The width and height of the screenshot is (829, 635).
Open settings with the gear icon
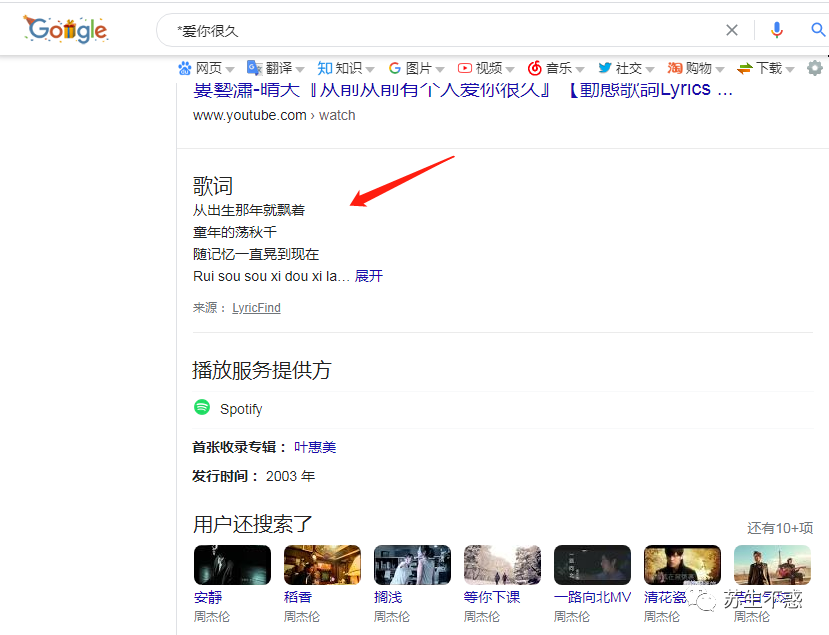815,68
